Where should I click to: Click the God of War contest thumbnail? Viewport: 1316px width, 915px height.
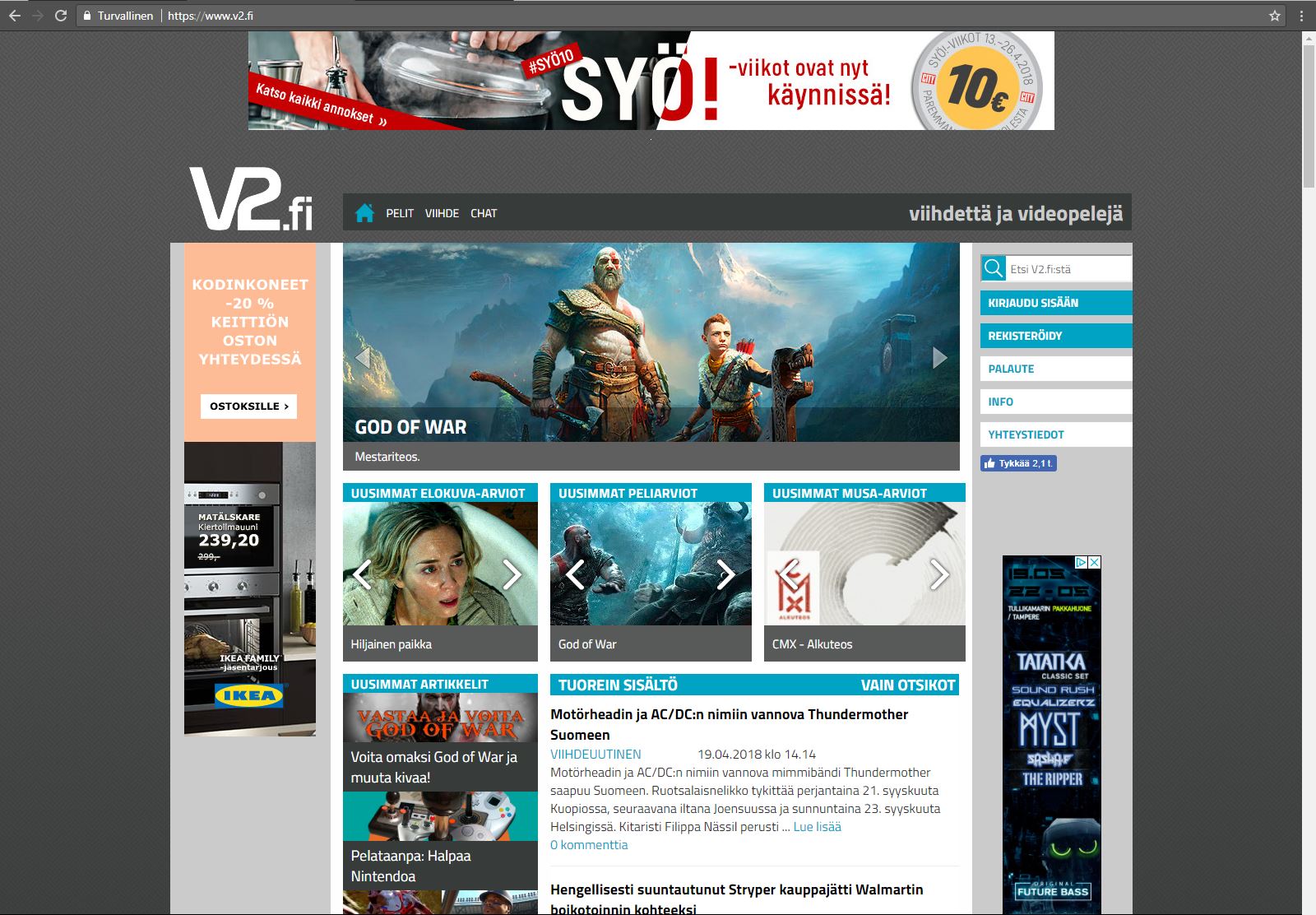click(x=440, y=718)
